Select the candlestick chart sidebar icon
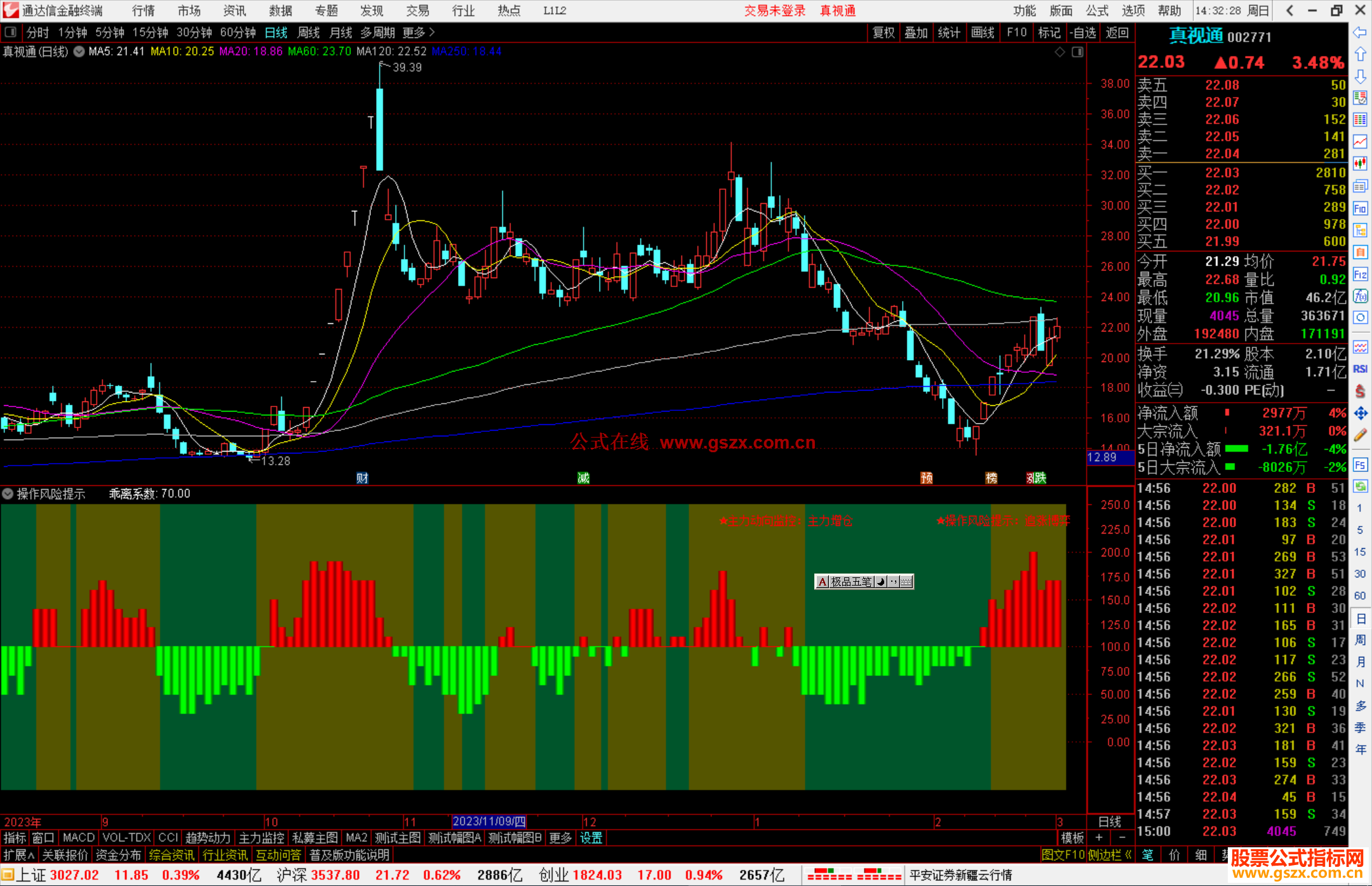1372x886 pixels. [x=1360, y=163]
